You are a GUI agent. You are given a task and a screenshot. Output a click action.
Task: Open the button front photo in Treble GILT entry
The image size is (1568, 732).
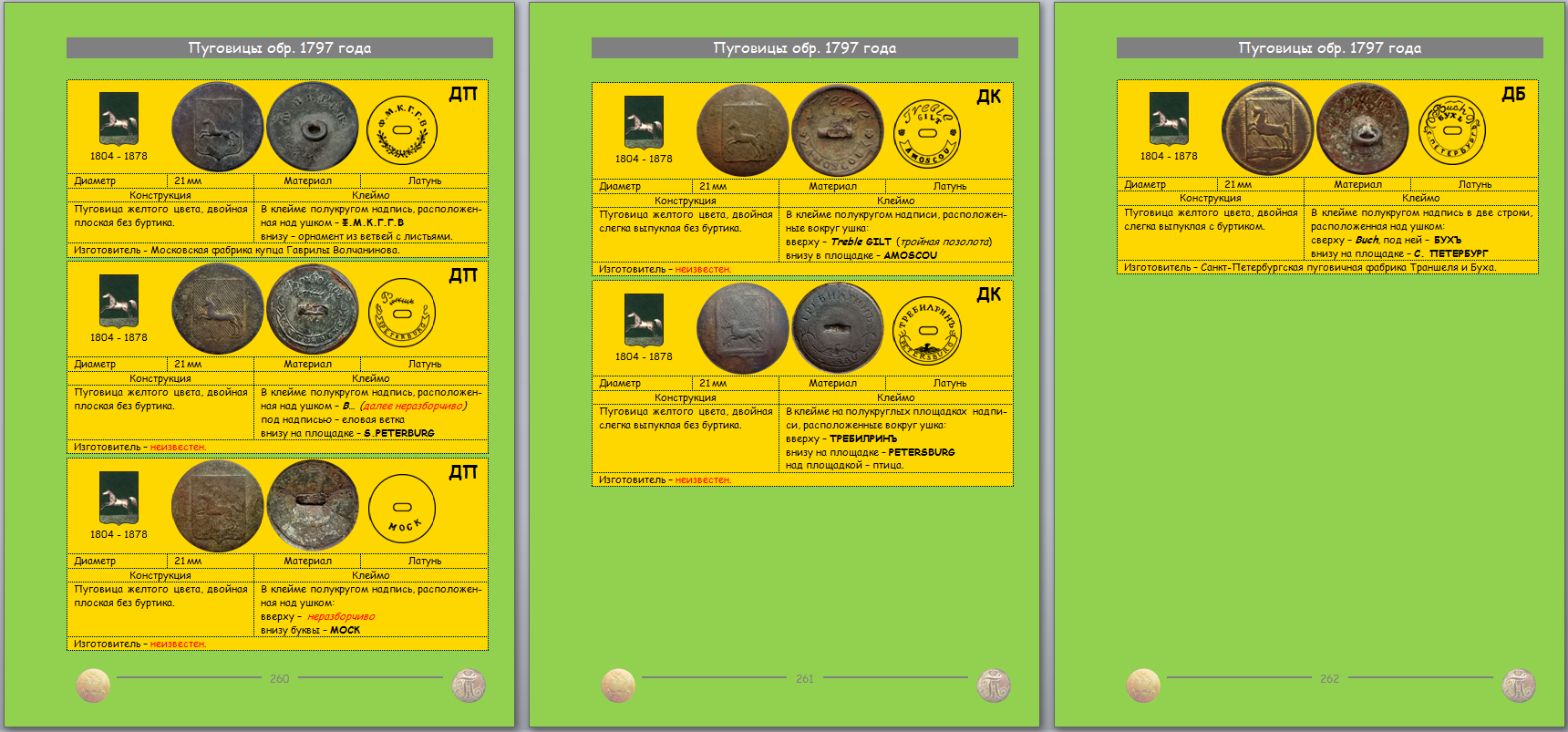coord(742,131)
